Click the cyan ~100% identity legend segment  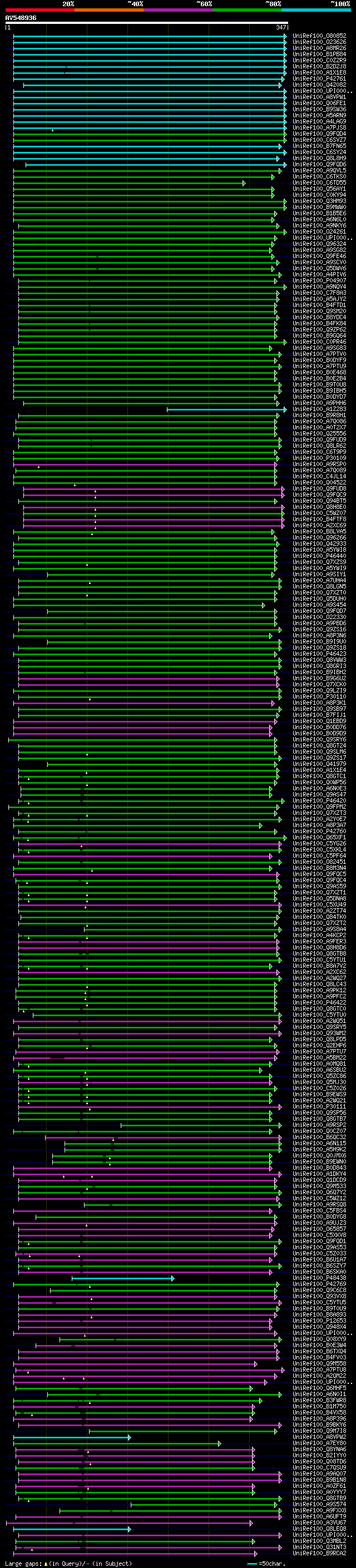(x=316, y=10)
